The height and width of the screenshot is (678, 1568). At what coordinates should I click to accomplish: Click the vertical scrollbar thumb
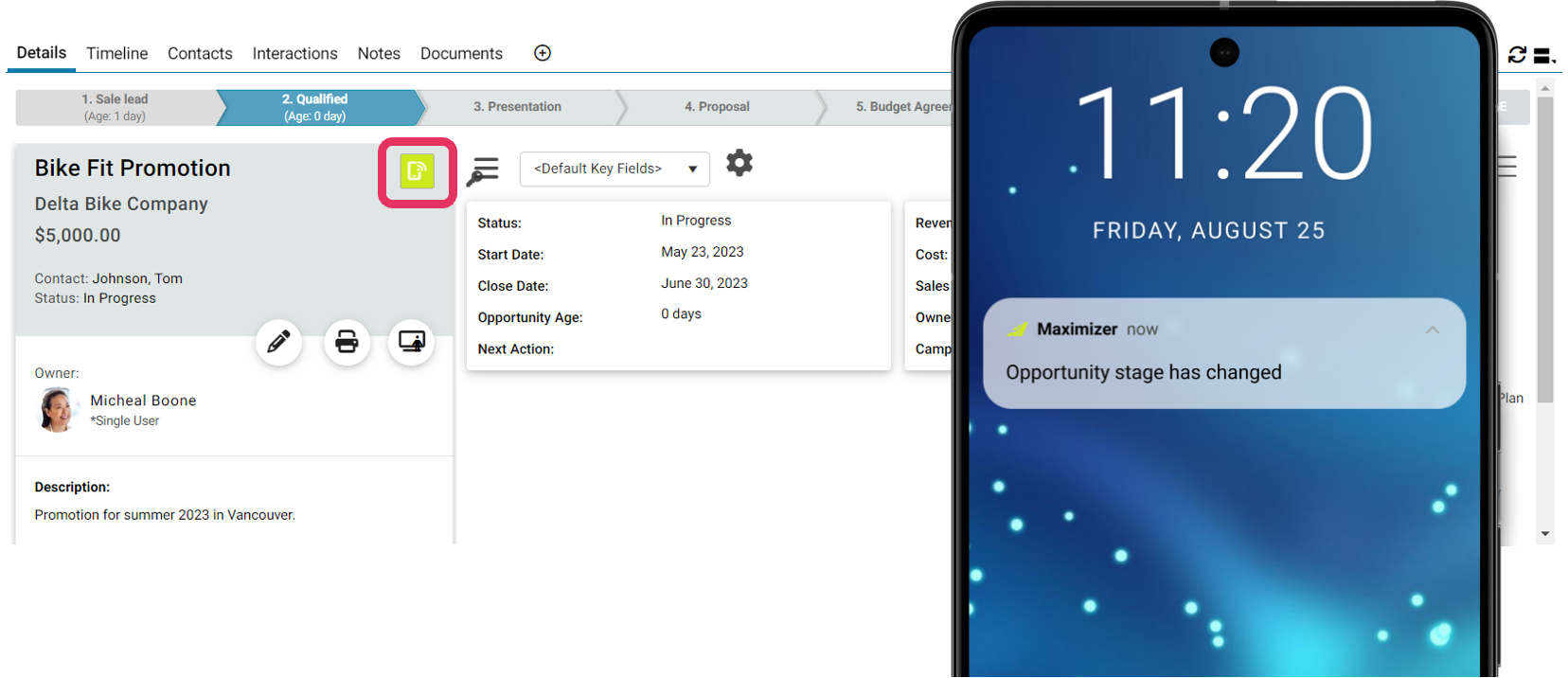(x=1545, y=250)
